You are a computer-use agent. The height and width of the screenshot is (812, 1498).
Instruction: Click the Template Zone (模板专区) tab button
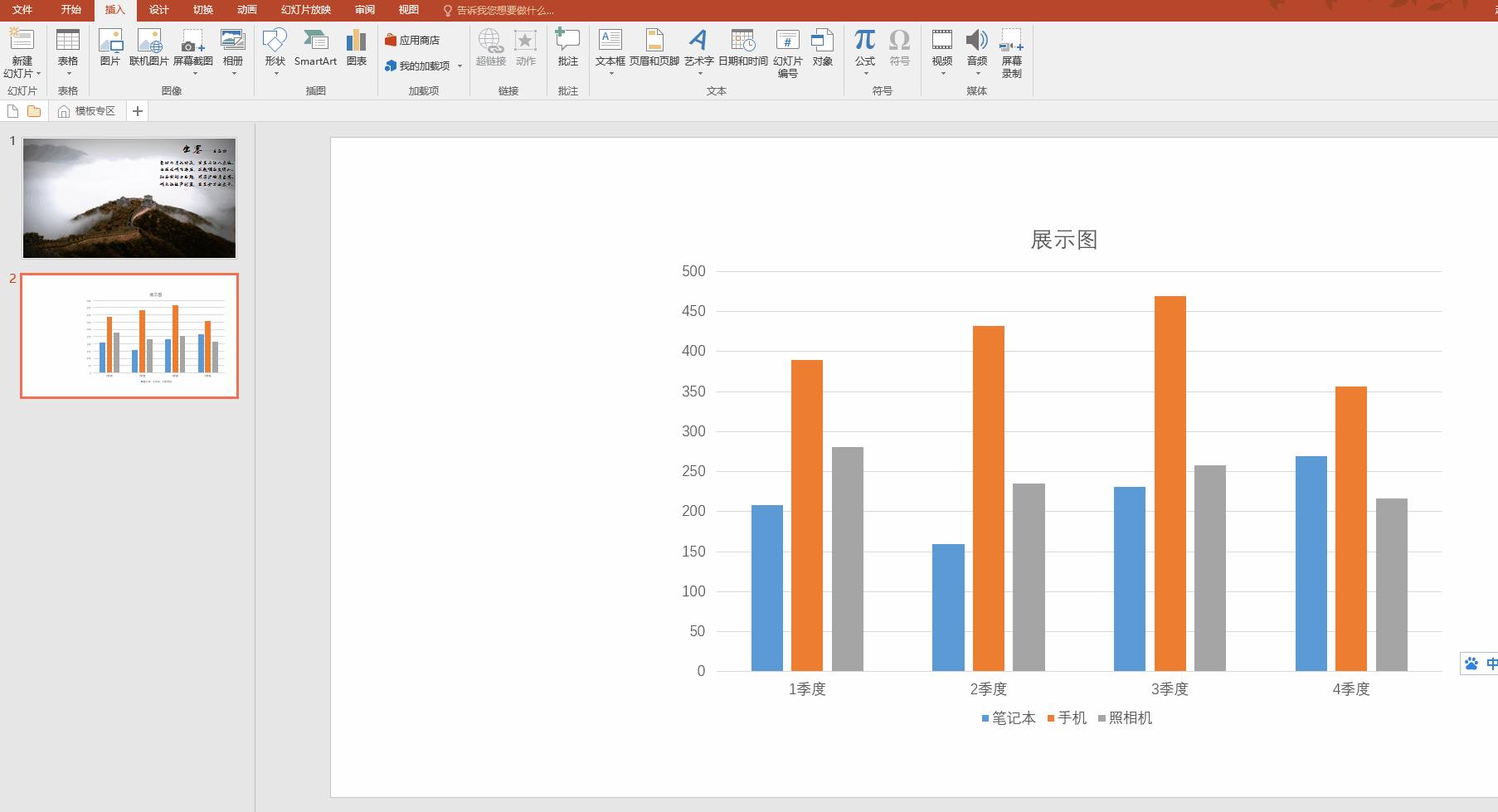[87, 111]
